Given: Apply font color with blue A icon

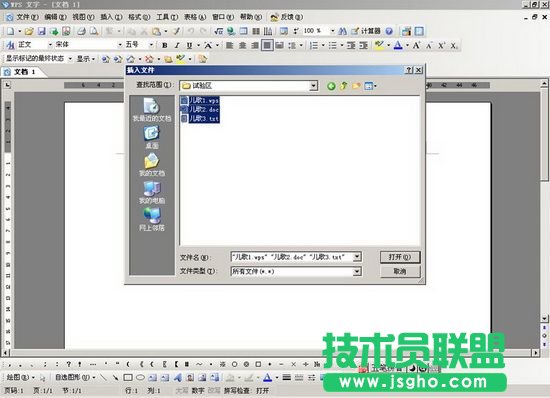Looking at the screenshot, I should (x=398, y=45).
